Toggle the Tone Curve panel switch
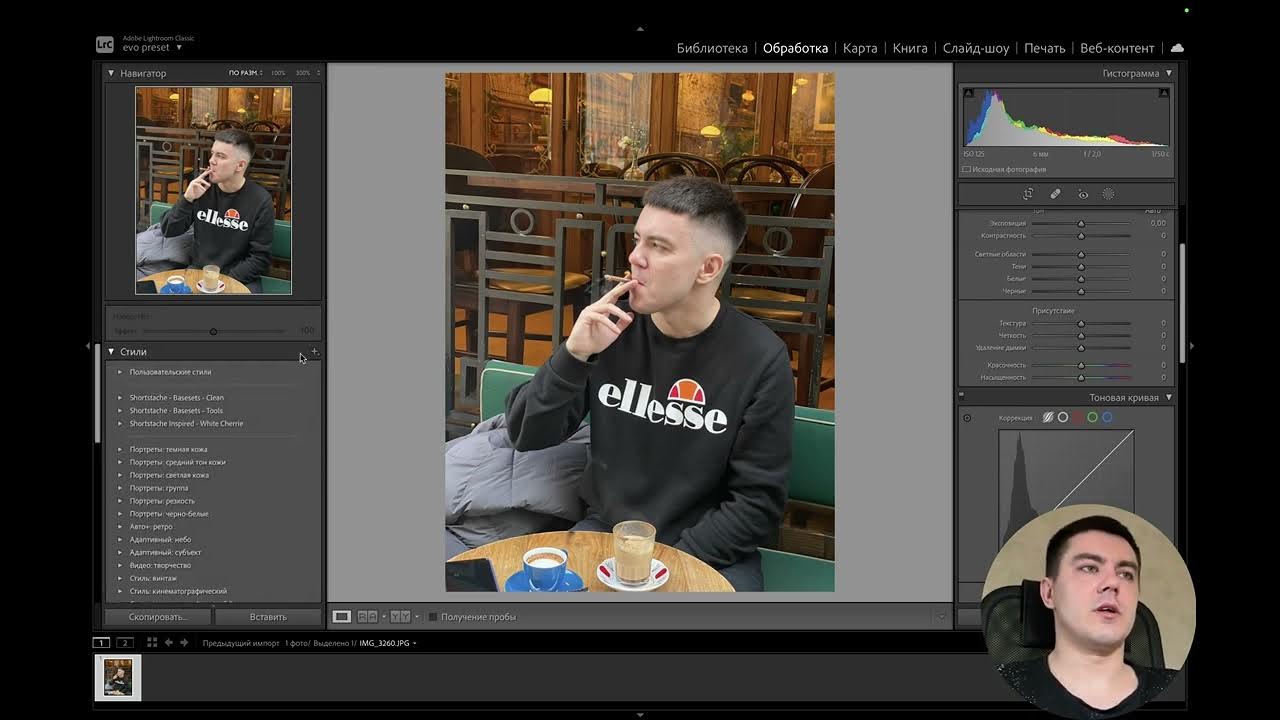The height and width of the screenshot is (720, 1280). click(962, 395)
